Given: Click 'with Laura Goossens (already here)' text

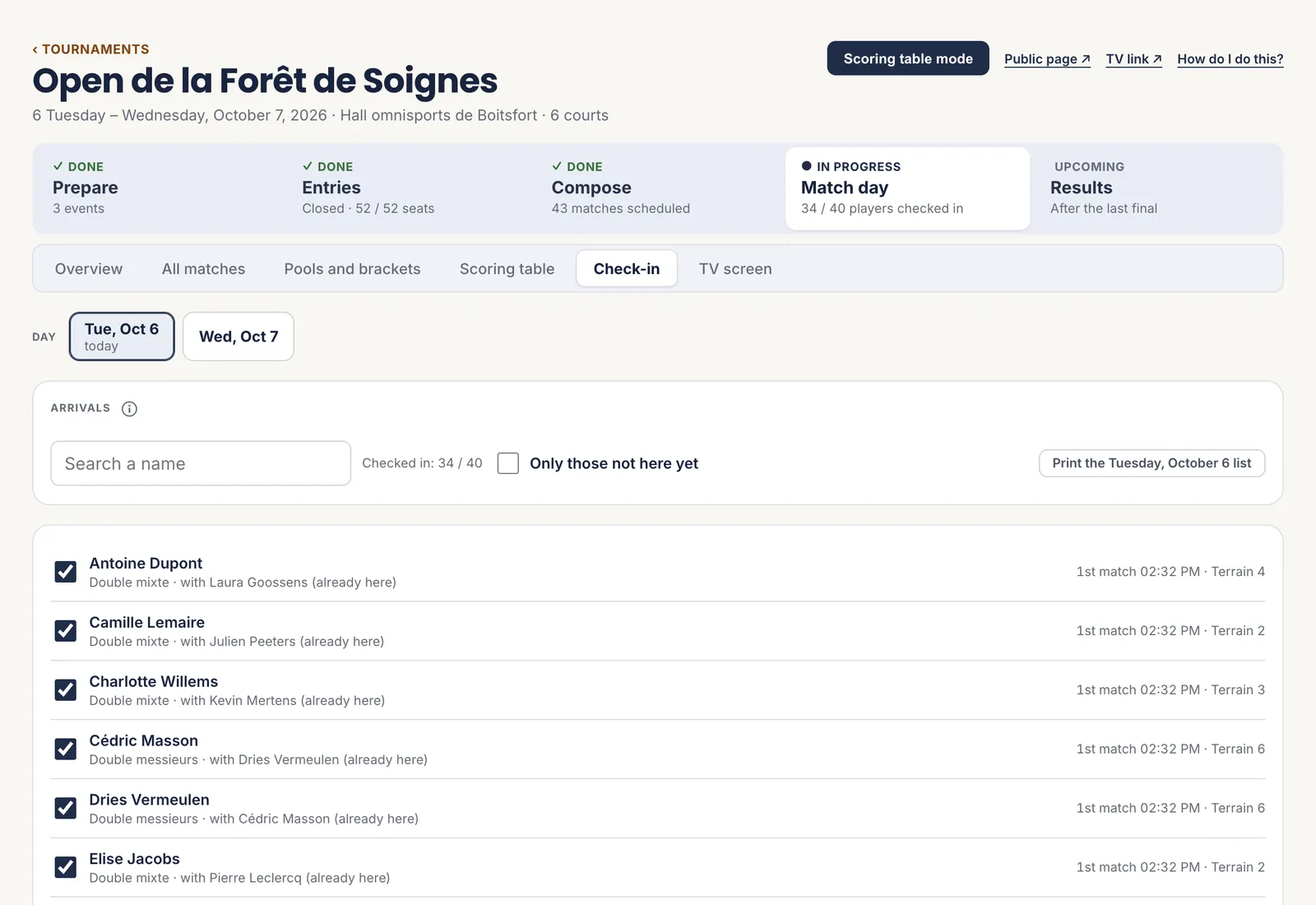Looking at the screenshot, I should tap(288, 582).
